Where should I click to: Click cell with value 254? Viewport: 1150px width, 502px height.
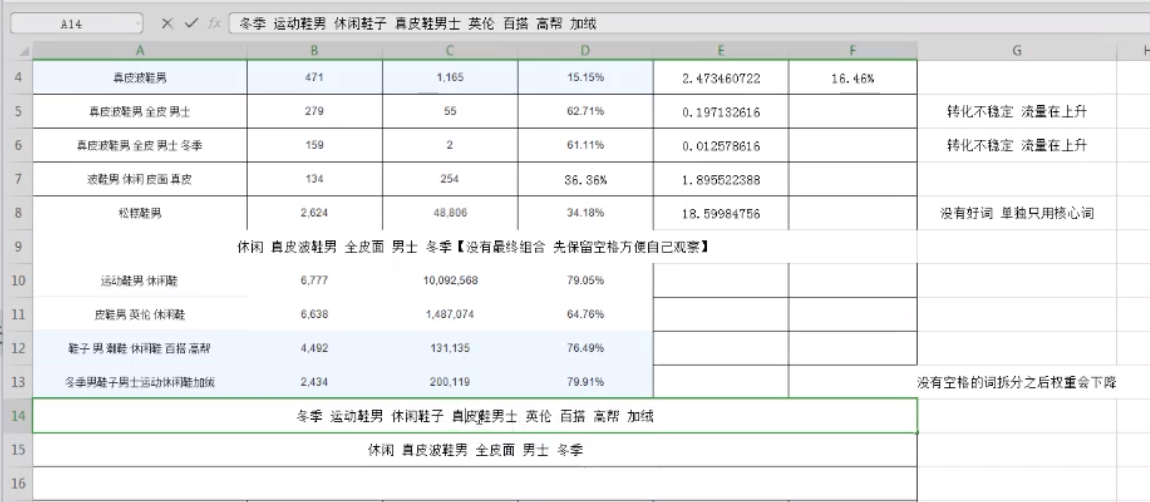[x=450, y=179]
